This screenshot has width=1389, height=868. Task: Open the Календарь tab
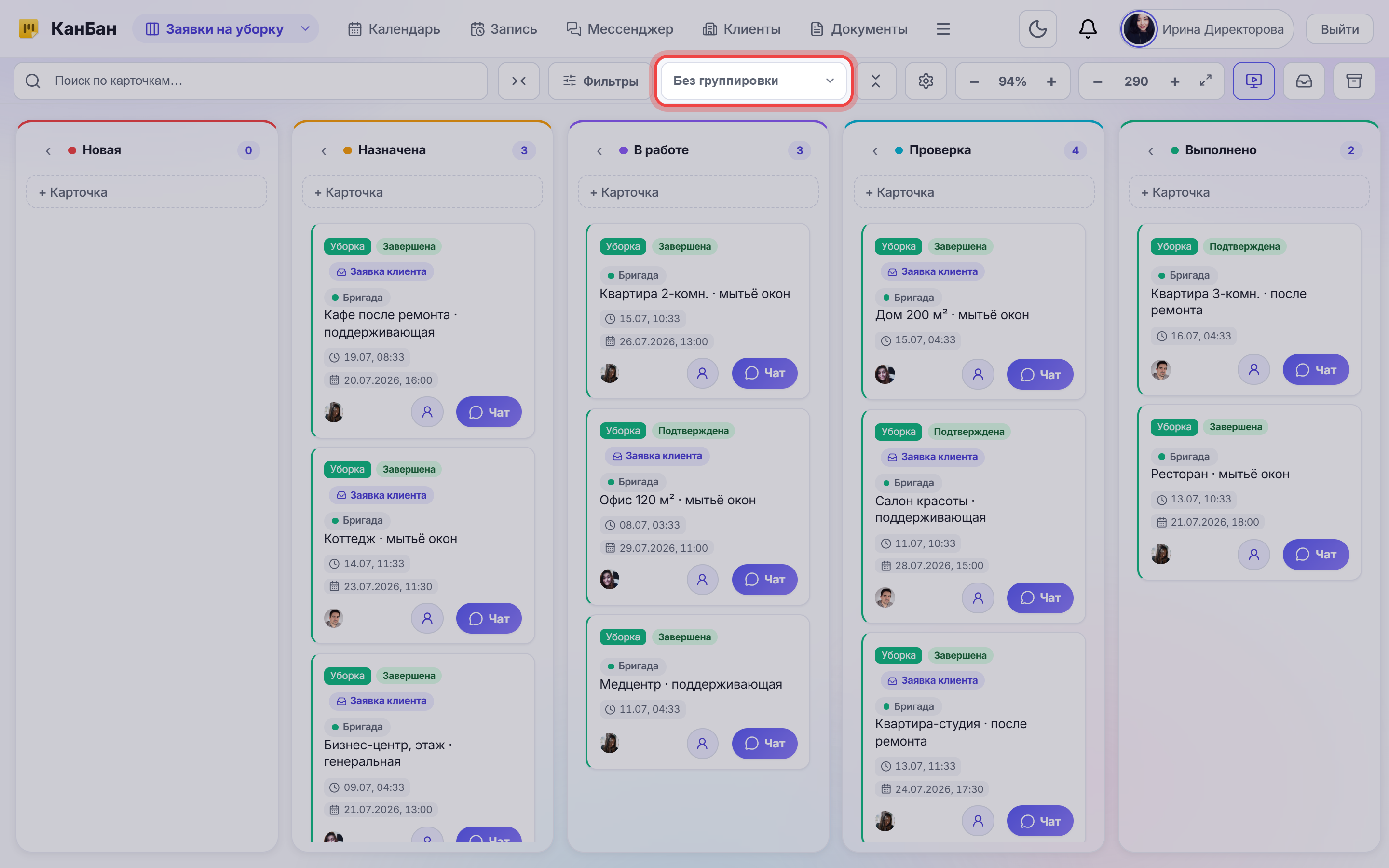click(x=395, y=29)
